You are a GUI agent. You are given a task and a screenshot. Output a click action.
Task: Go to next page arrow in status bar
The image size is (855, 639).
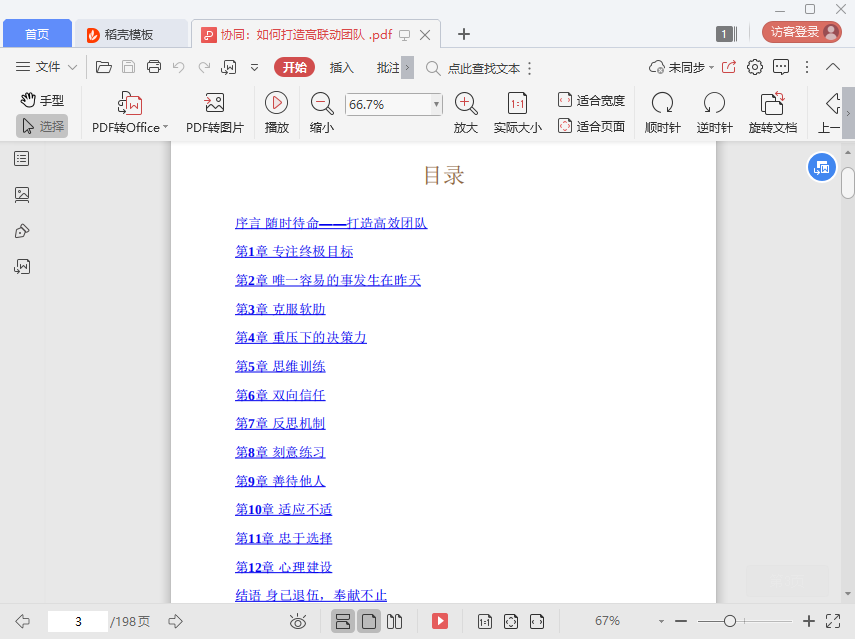[x=176, y=621]
